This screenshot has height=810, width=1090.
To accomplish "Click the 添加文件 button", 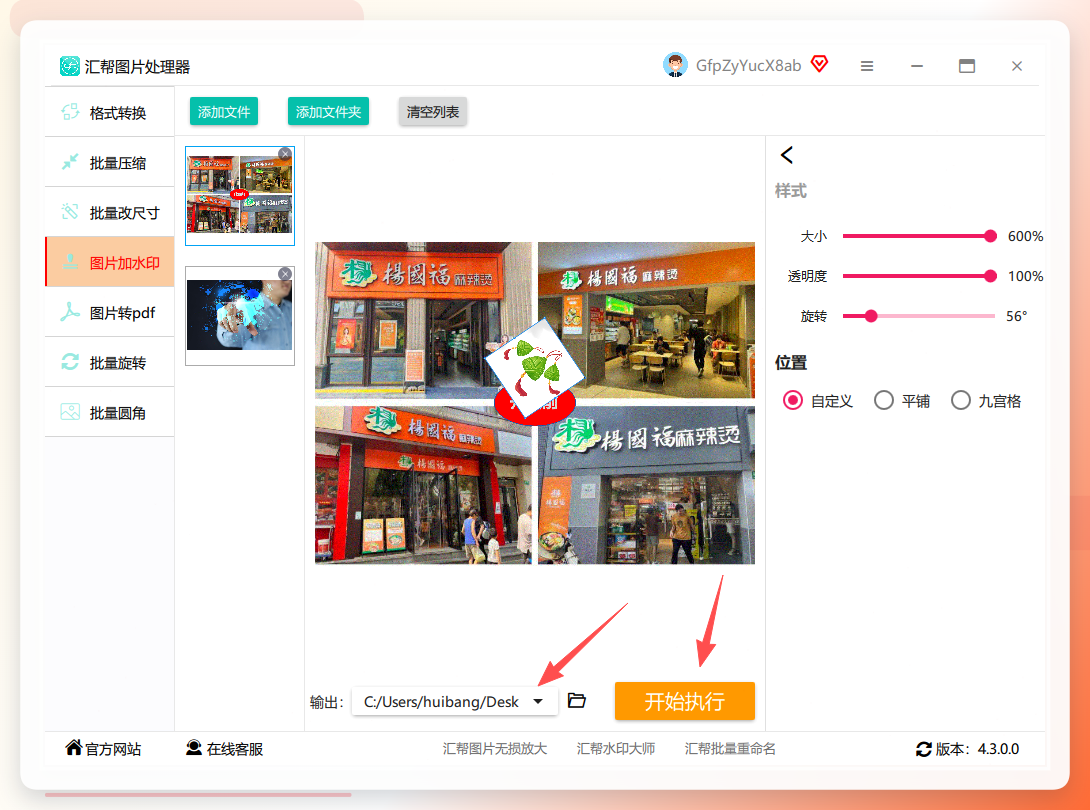I will click(x=224, y=111).
